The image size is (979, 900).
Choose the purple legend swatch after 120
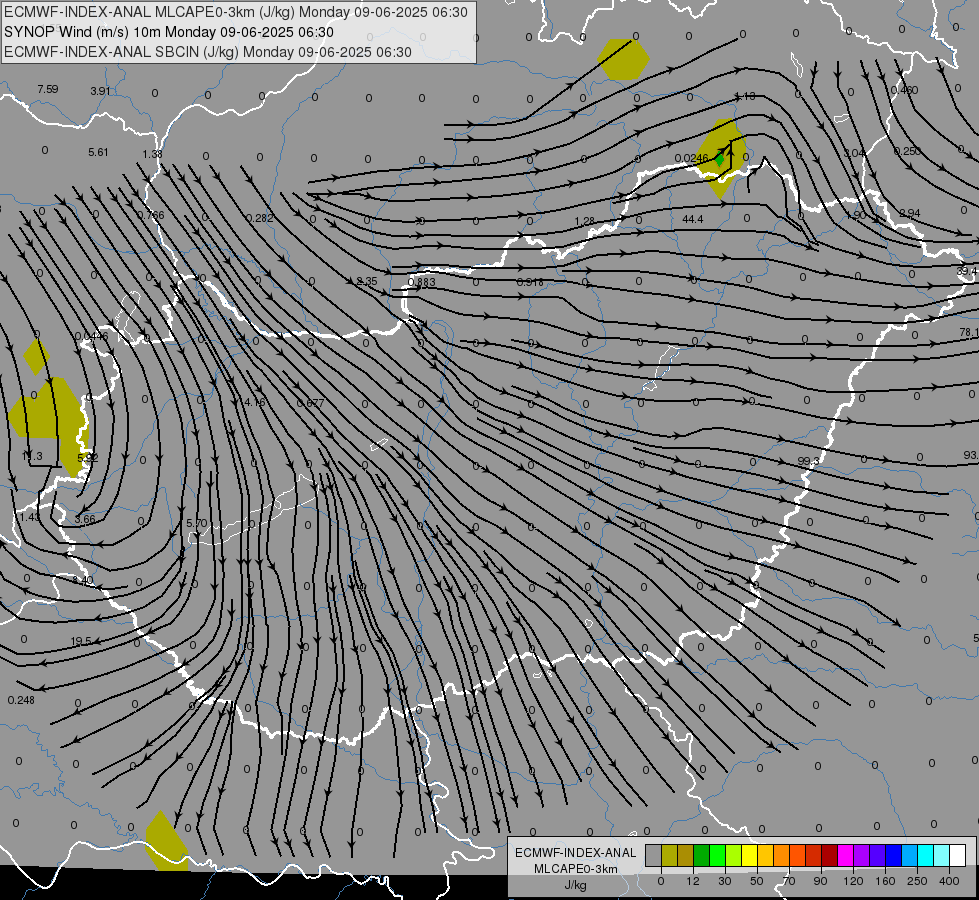coord(862,856)
